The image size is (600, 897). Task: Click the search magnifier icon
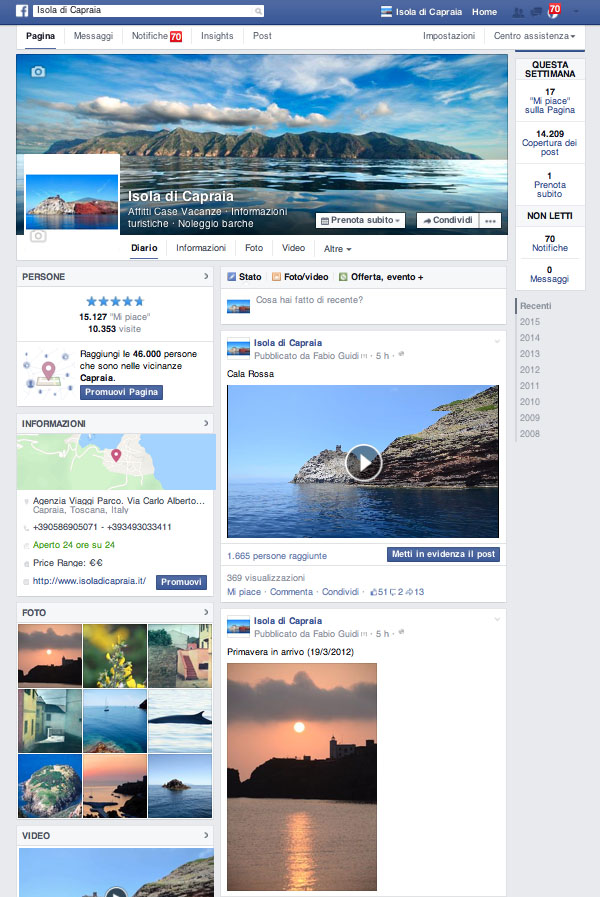click(x=259, y=11)
